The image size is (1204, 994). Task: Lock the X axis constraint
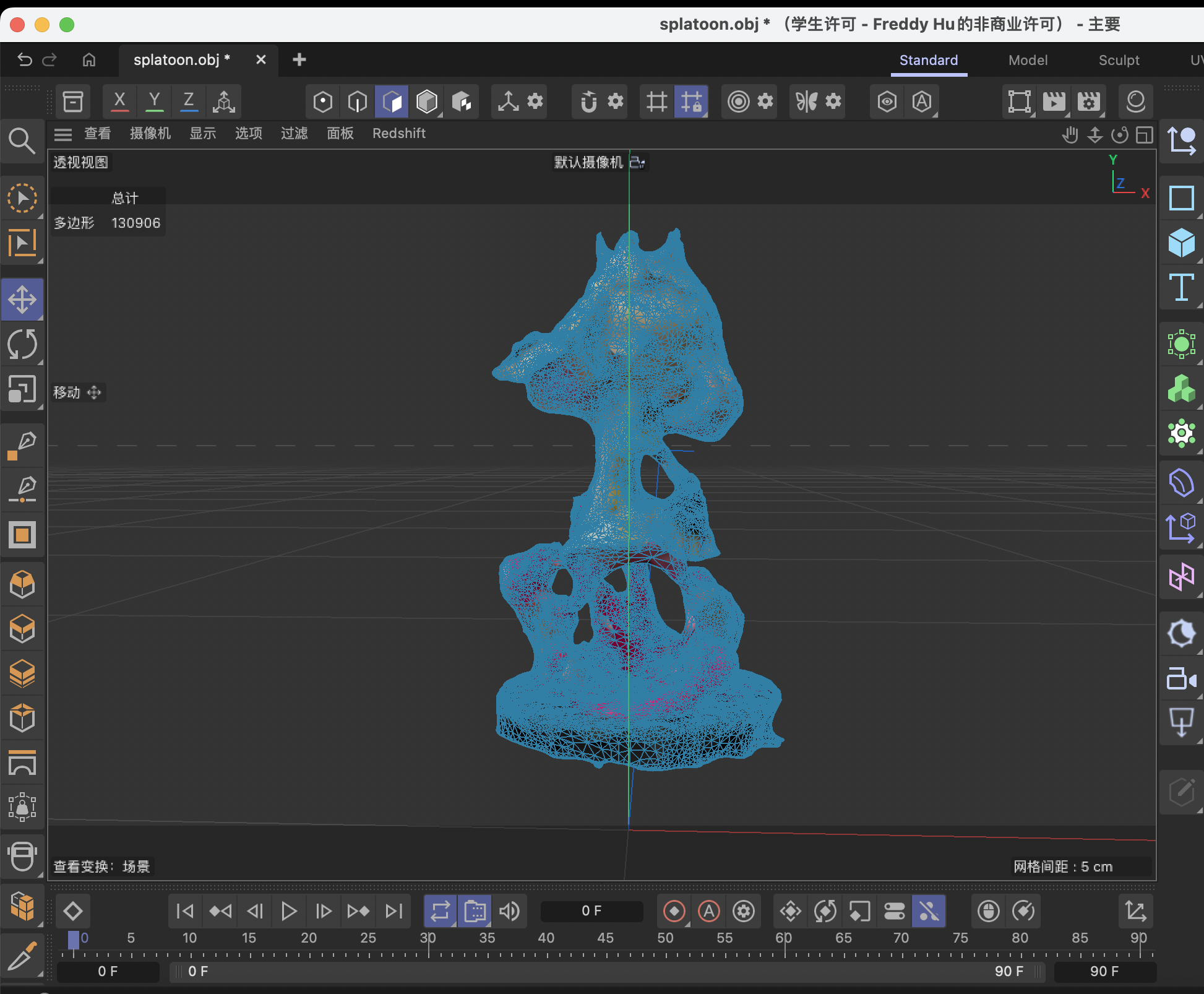tap(119, 101)
